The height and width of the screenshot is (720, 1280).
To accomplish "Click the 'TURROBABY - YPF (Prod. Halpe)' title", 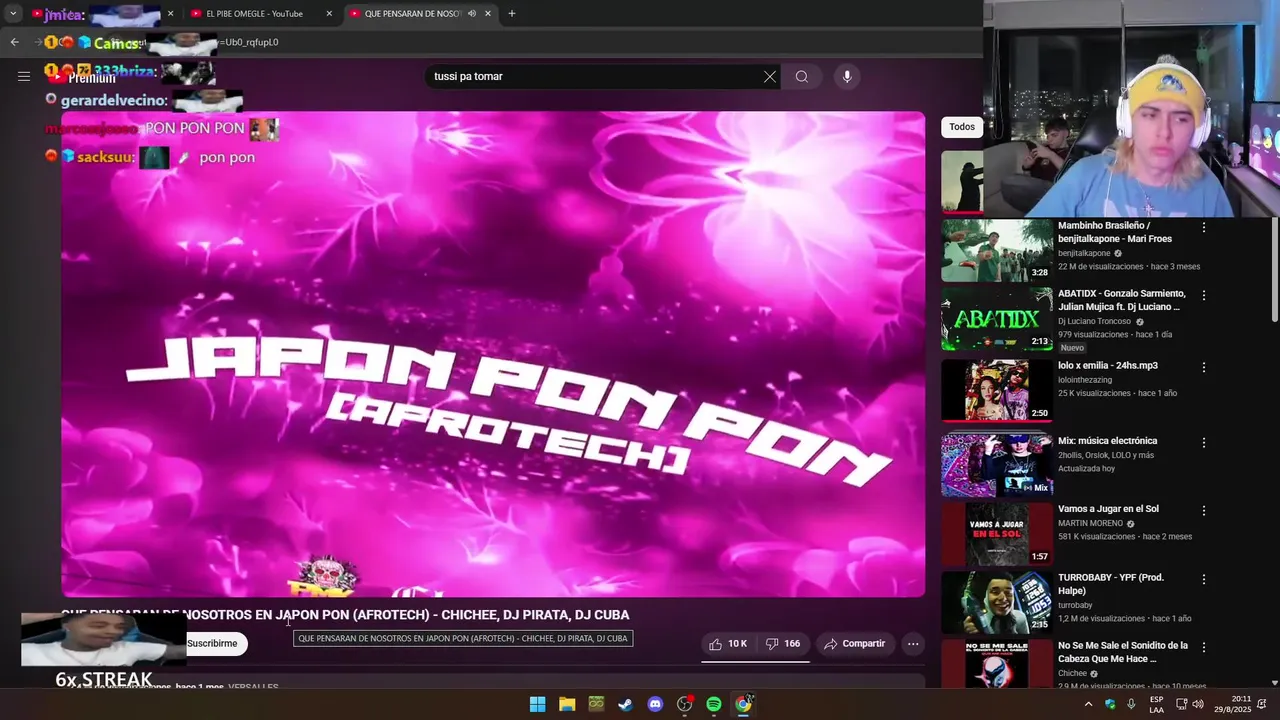I will (x=1111, y=584).
